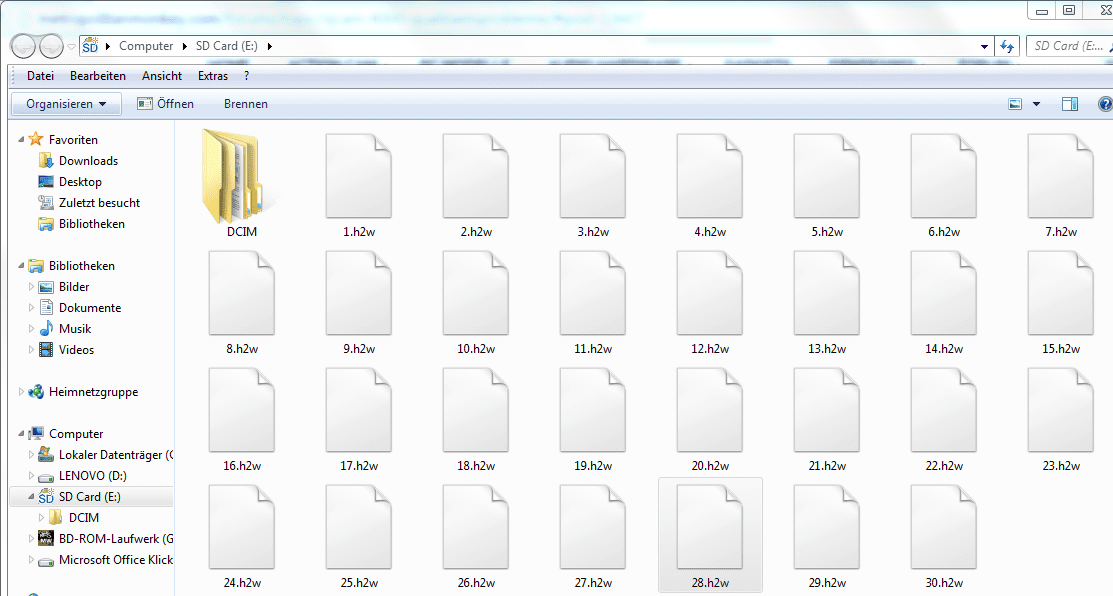
Task: Open view options dropdown arrow
Action: (1036, 104)
